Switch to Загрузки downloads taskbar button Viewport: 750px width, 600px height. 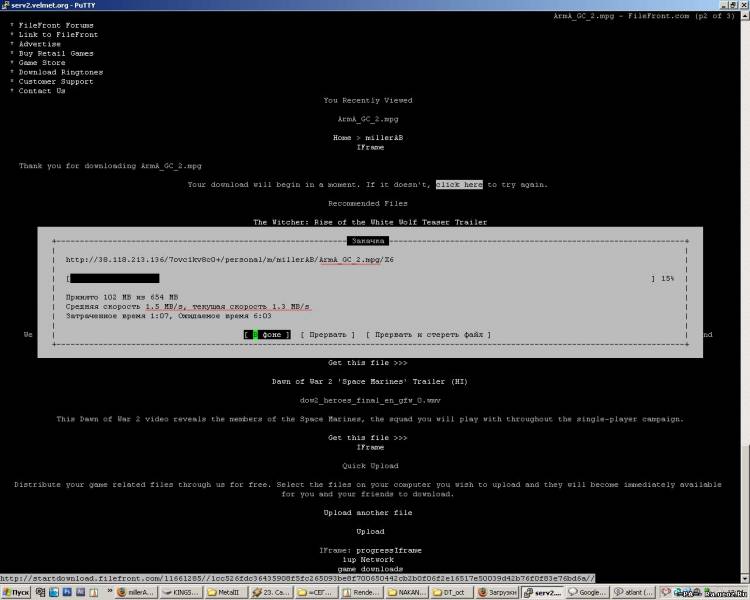[497, 592]
